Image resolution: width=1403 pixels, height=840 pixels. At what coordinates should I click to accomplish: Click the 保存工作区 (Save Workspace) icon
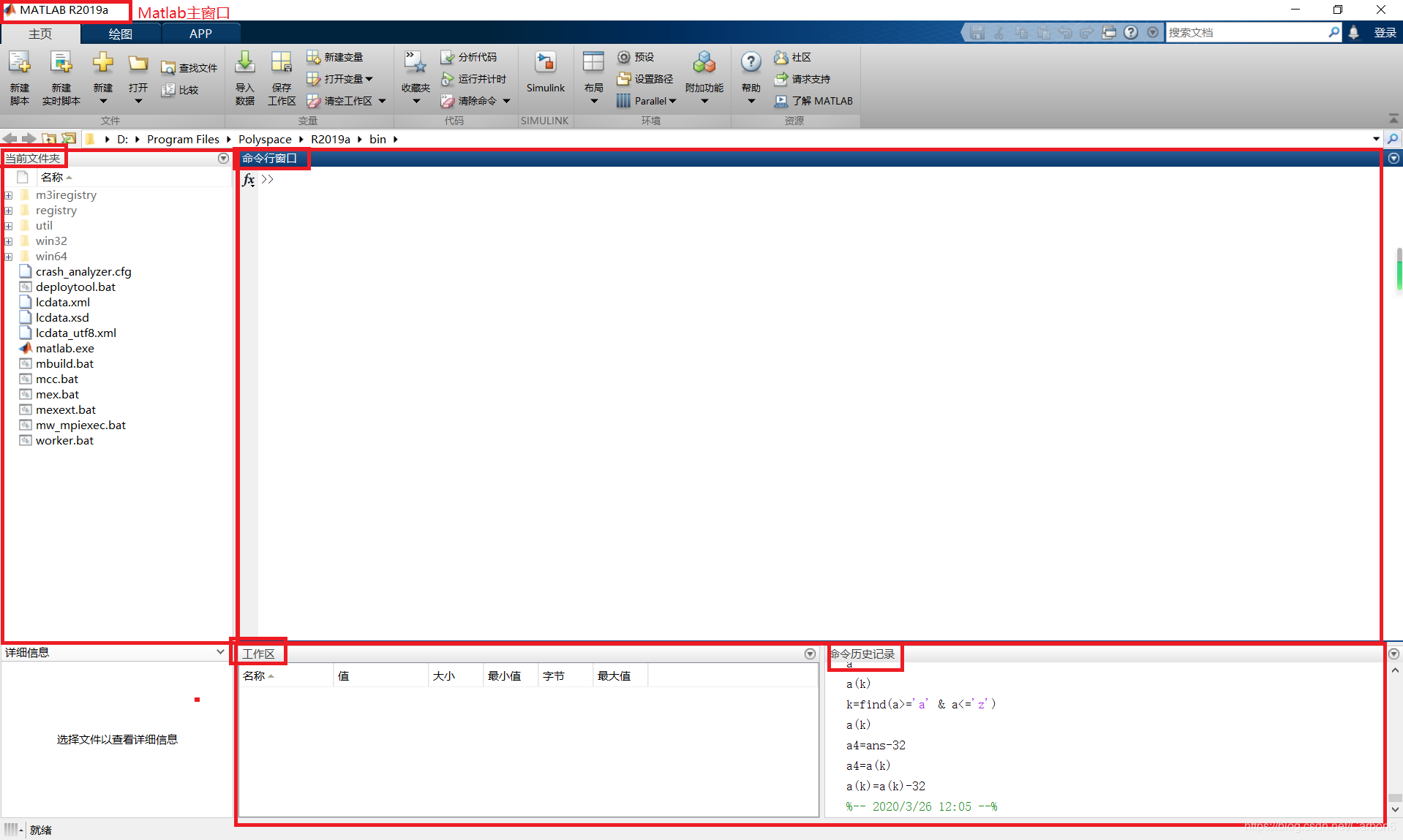(x=282, y=63)
